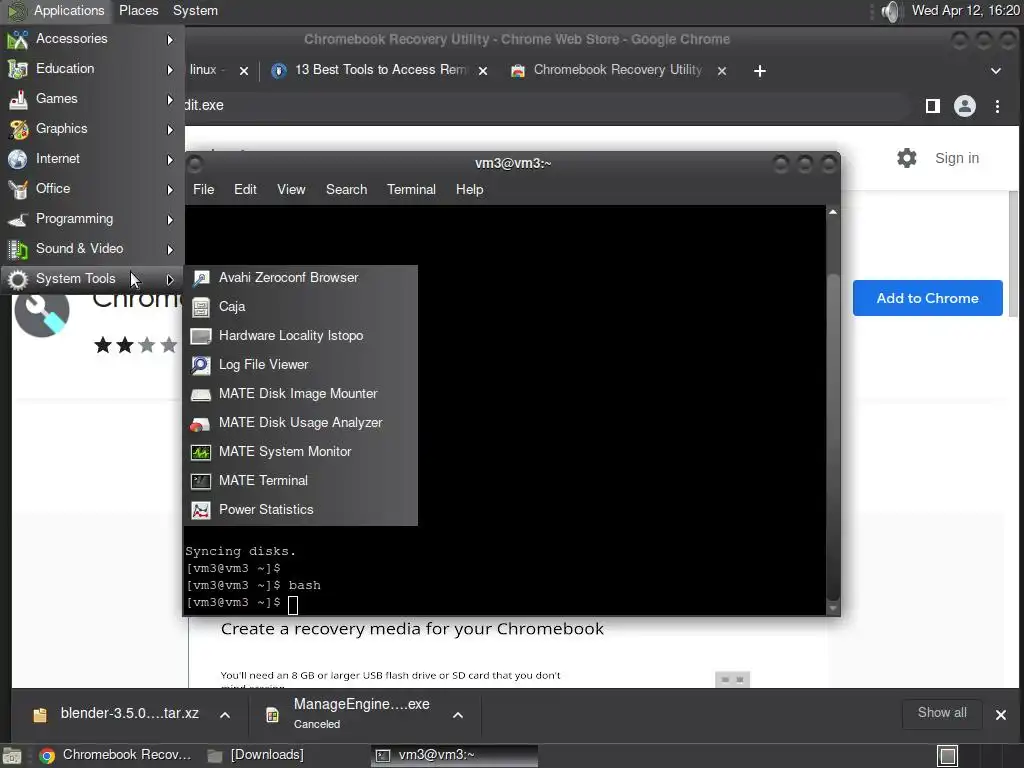Open the Applications menu

tap(56, 11)
